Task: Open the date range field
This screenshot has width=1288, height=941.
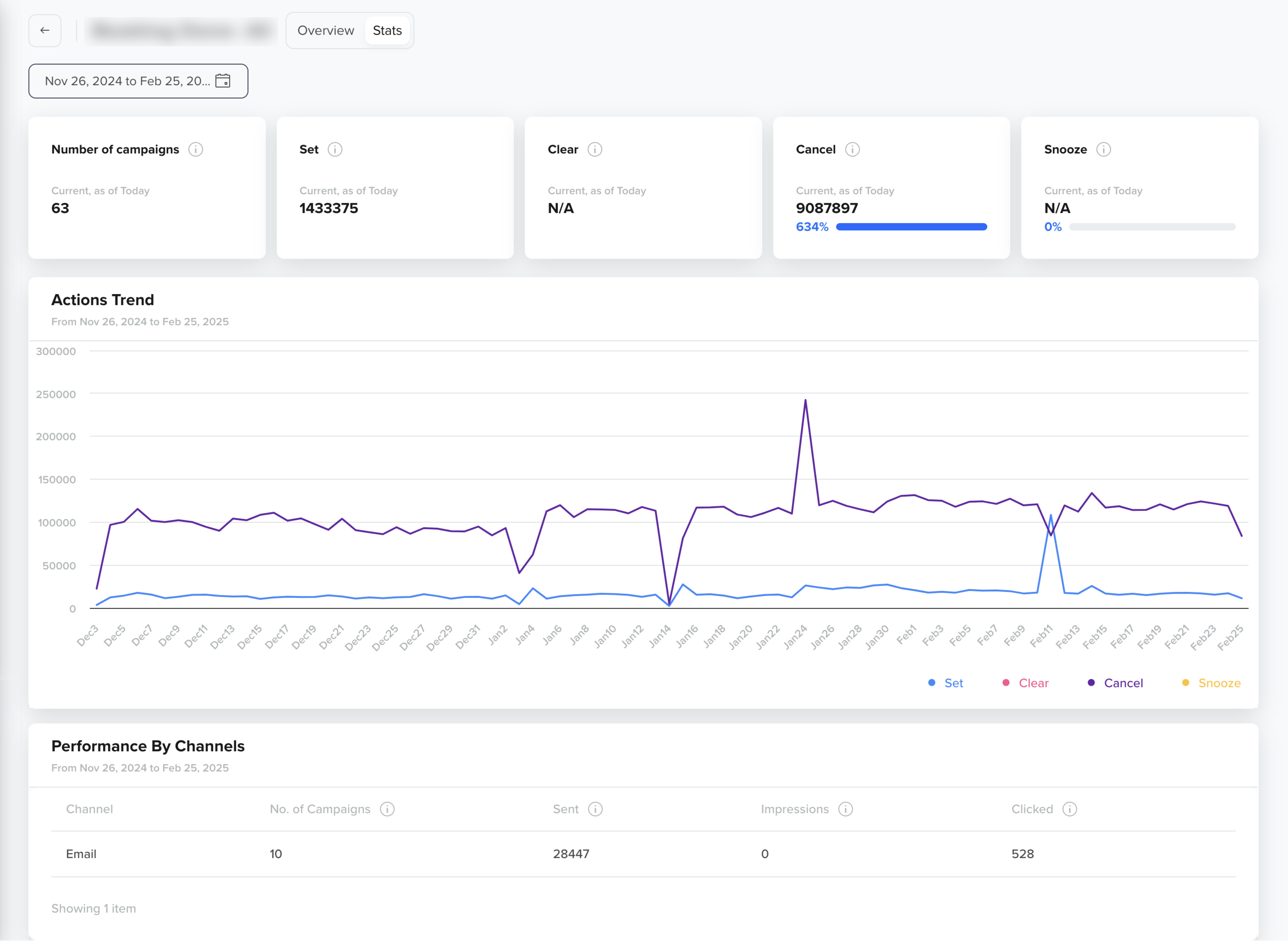Action: pos(138,81)
